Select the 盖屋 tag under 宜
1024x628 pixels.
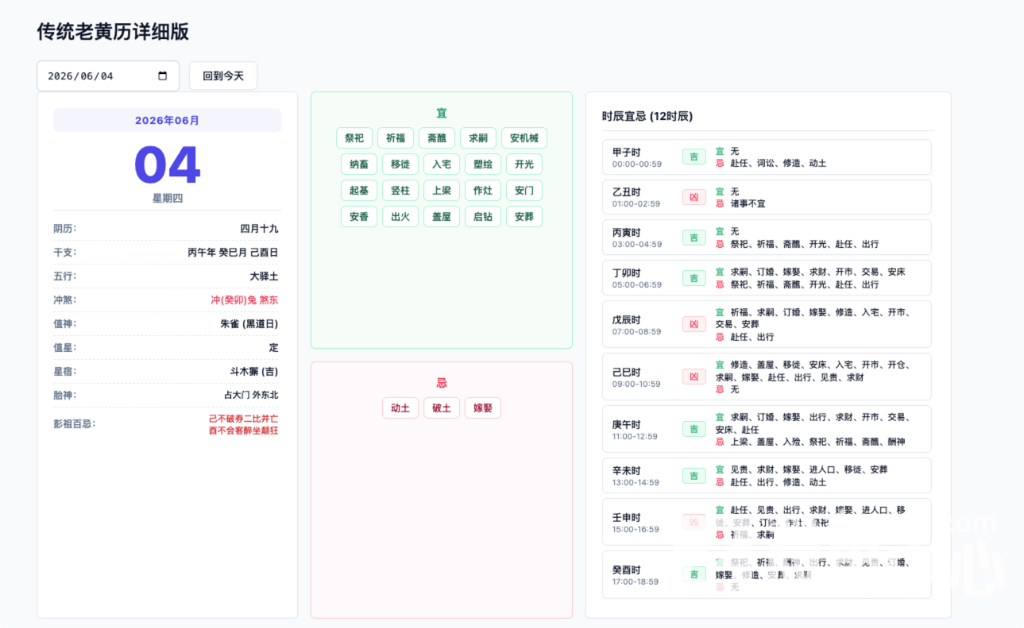click(x=441, y=216)
